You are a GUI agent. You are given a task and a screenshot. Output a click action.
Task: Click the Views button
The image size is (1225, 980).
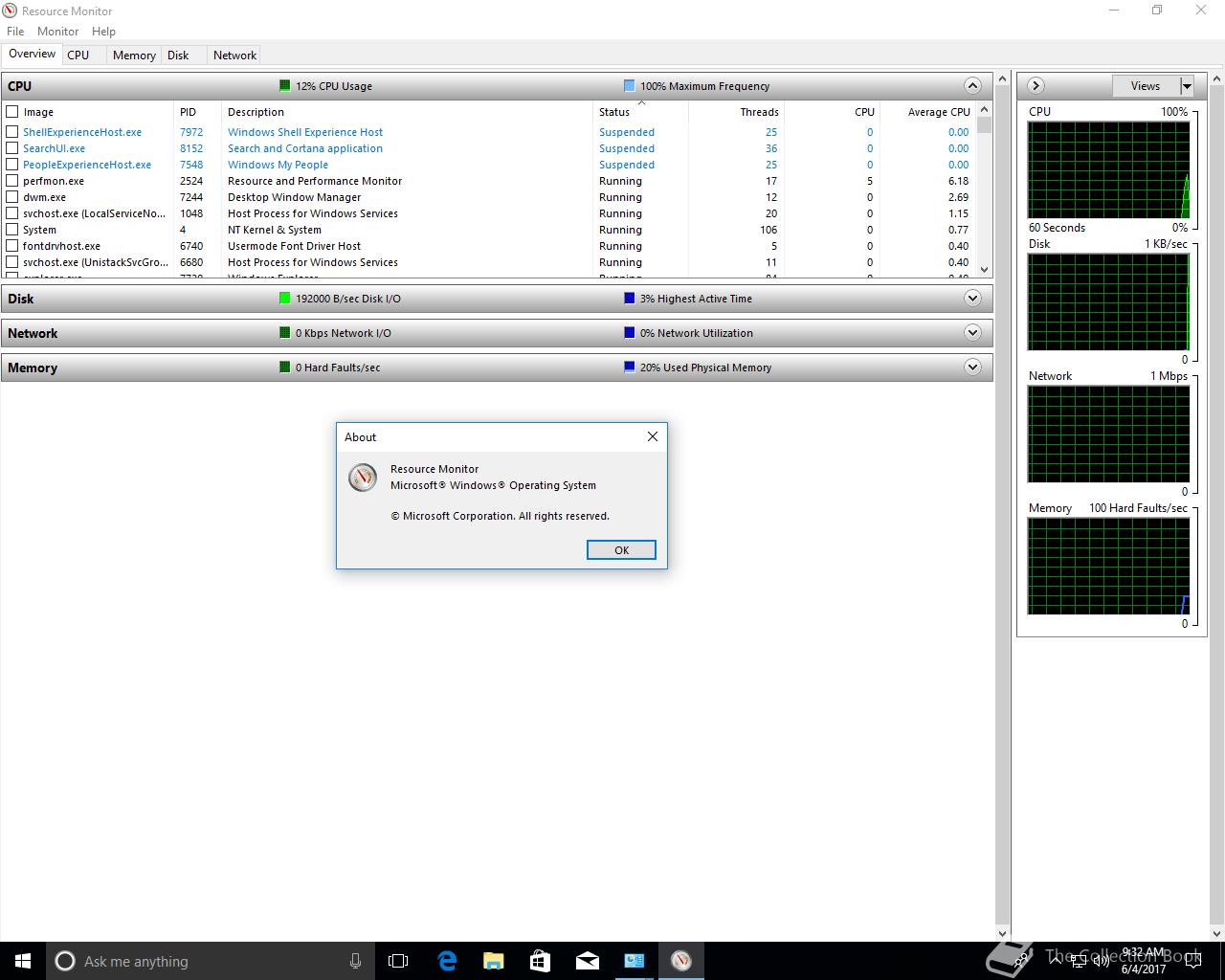pos(1146,86)
